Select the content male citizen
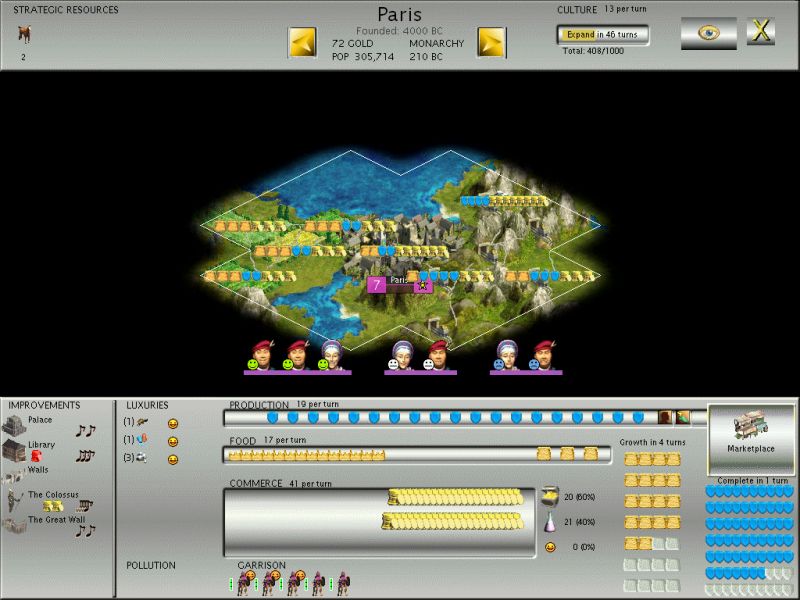This screenshot has width=800, height=600. [x=437, y=355]
